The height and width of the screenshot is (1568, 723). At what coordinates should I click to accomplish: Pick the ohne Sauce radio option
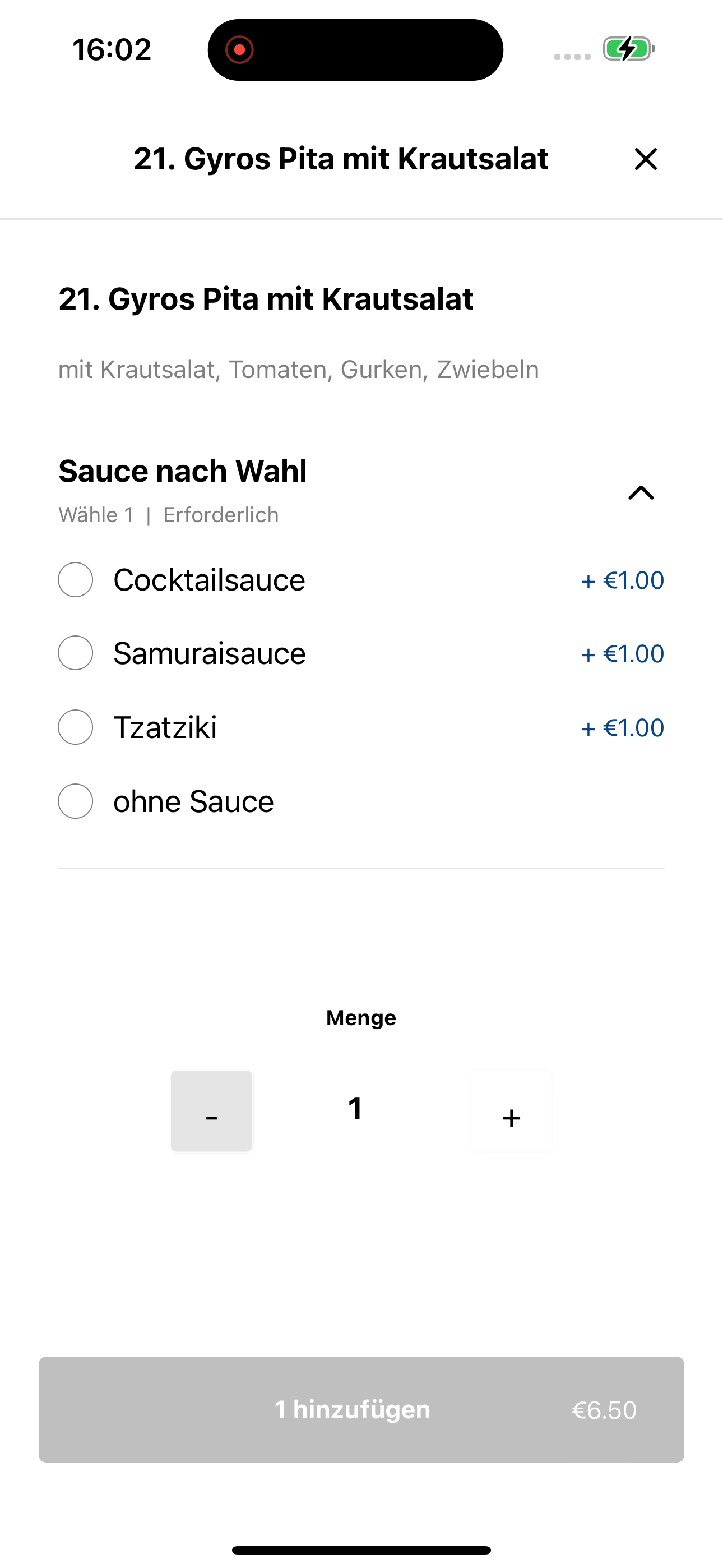click(x=76, y=801)
